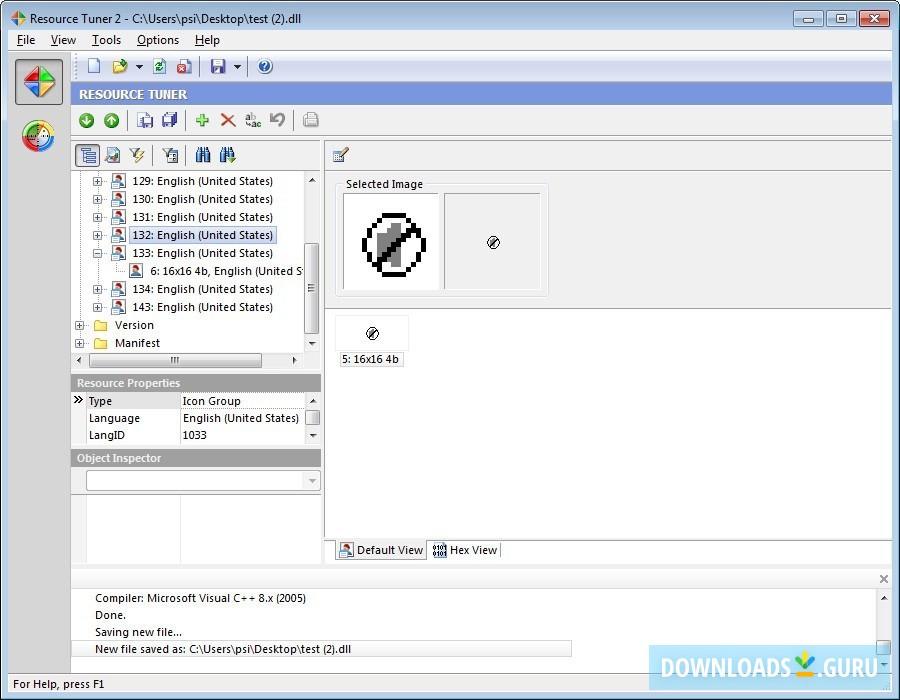Click the Close file icon
The width and height of the screenshot is (900, 700).
[184, 67]
